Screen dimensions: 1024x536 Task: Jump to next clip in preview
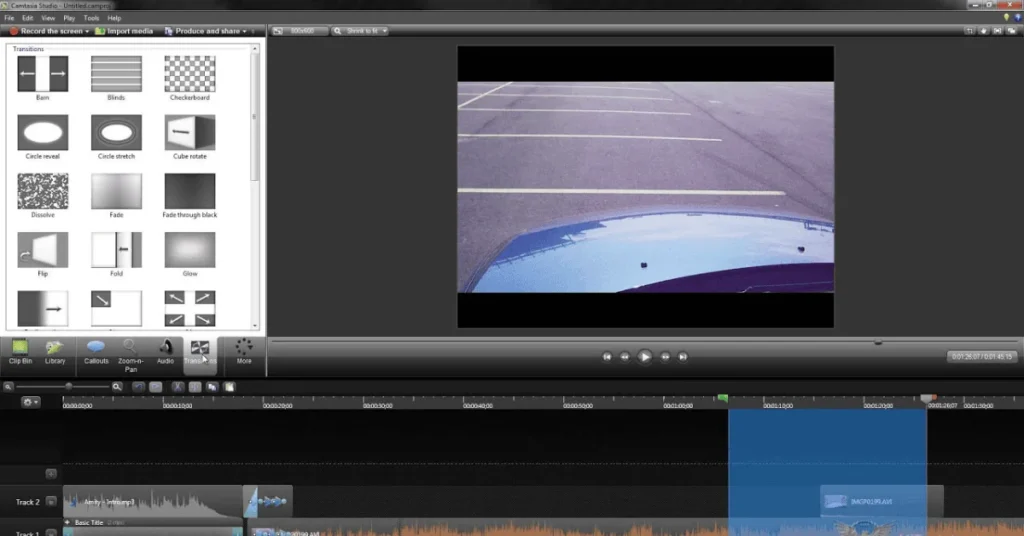click(x=682, y=357)
